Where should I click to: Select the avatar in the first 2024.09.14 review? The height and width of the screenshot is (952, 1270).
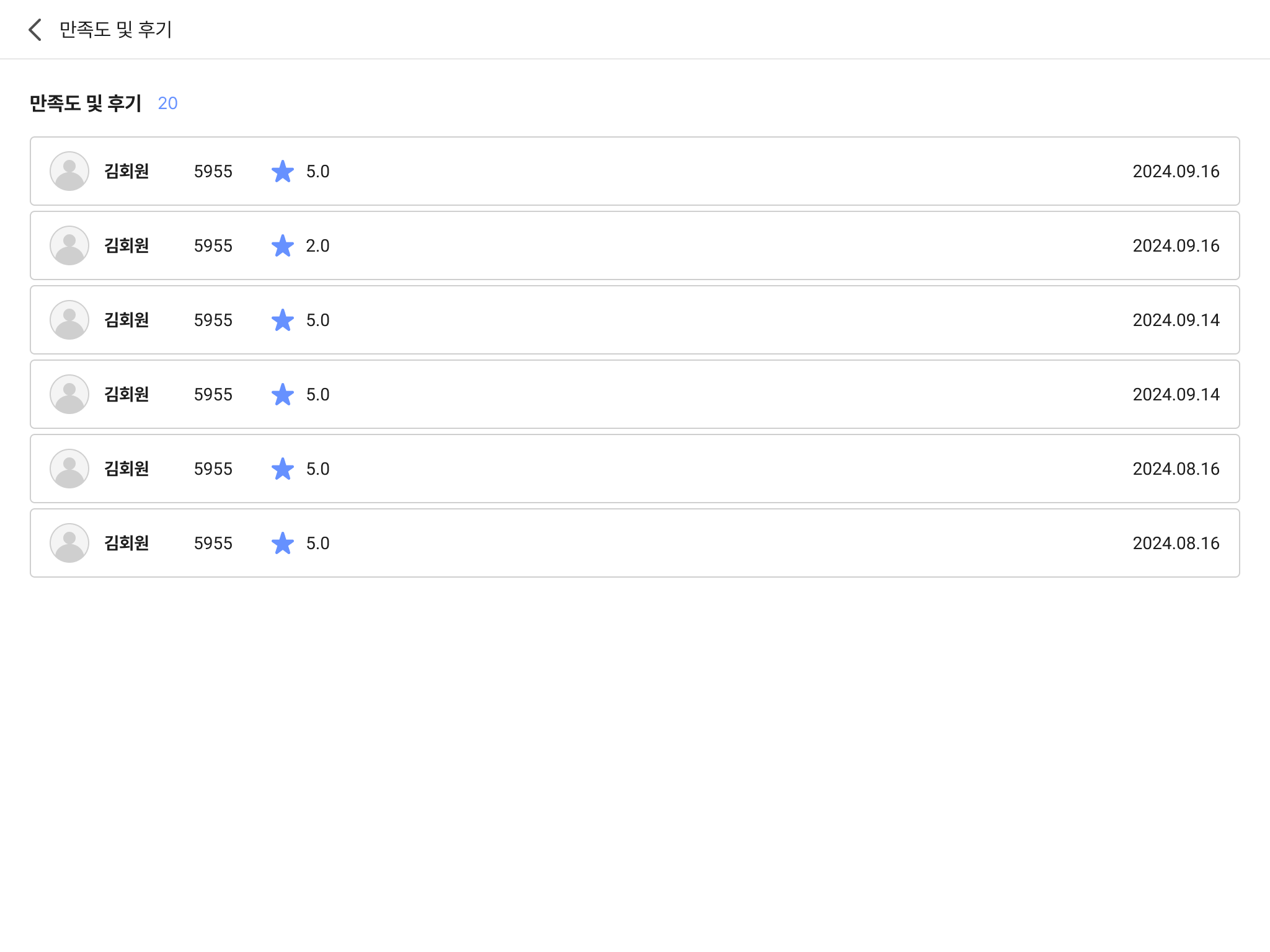[x=69, y=320]
